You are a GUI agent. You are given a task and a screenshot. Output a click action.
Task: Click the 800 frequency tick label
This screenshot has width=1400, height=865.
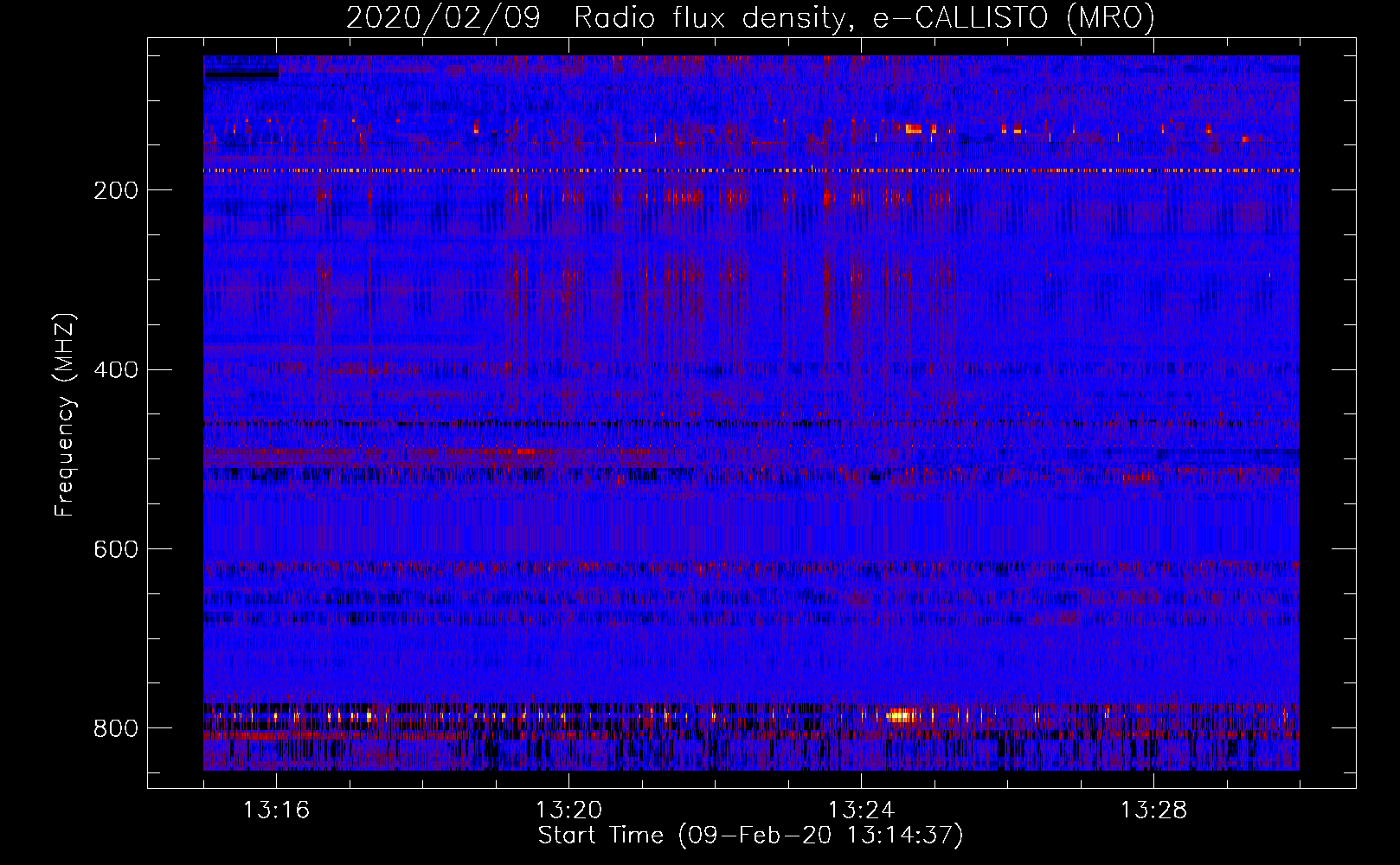[x=116, y=728]
